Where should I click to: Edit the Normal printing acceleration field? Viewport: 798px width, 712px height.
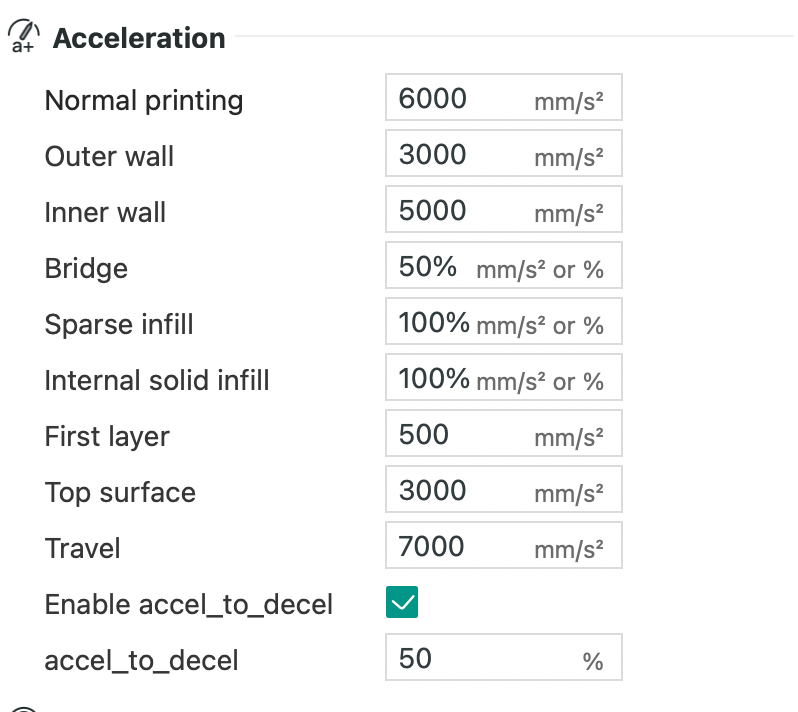(503, 97)
